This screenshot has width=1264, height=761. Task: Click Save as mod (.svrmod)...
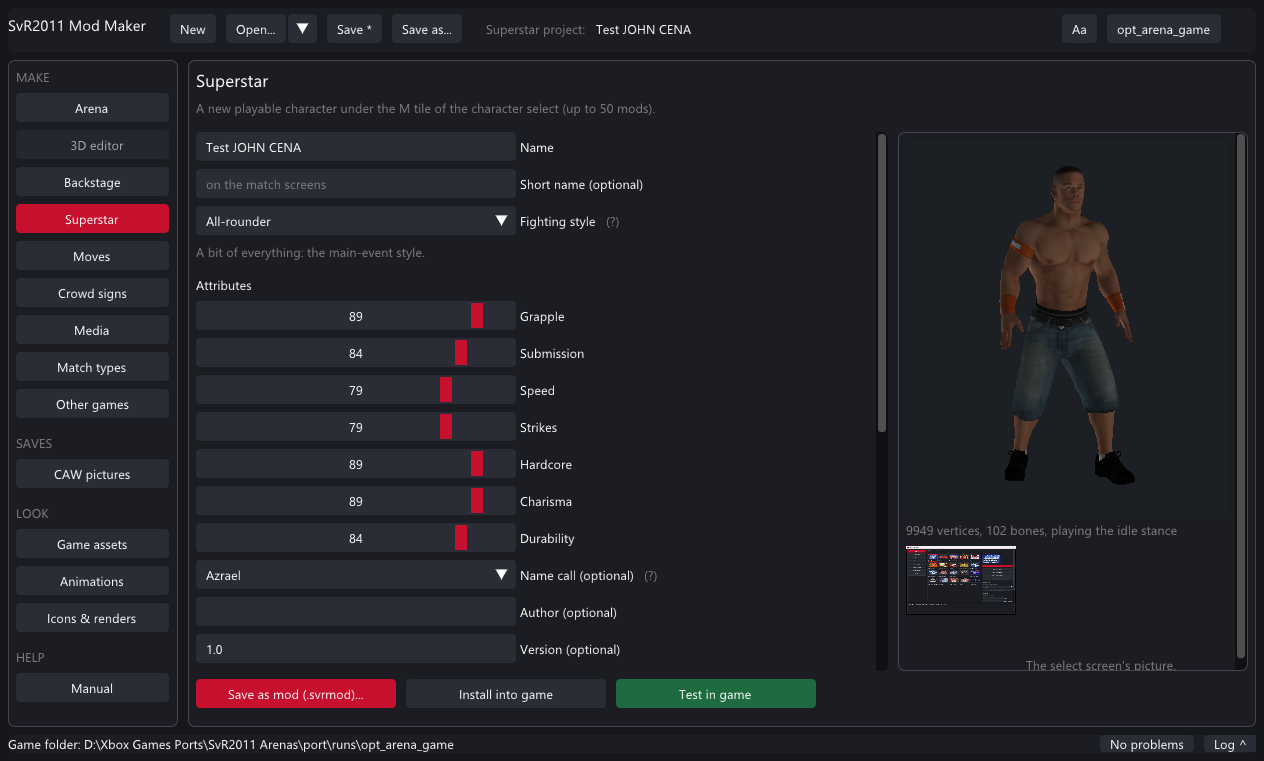point(296,694)
